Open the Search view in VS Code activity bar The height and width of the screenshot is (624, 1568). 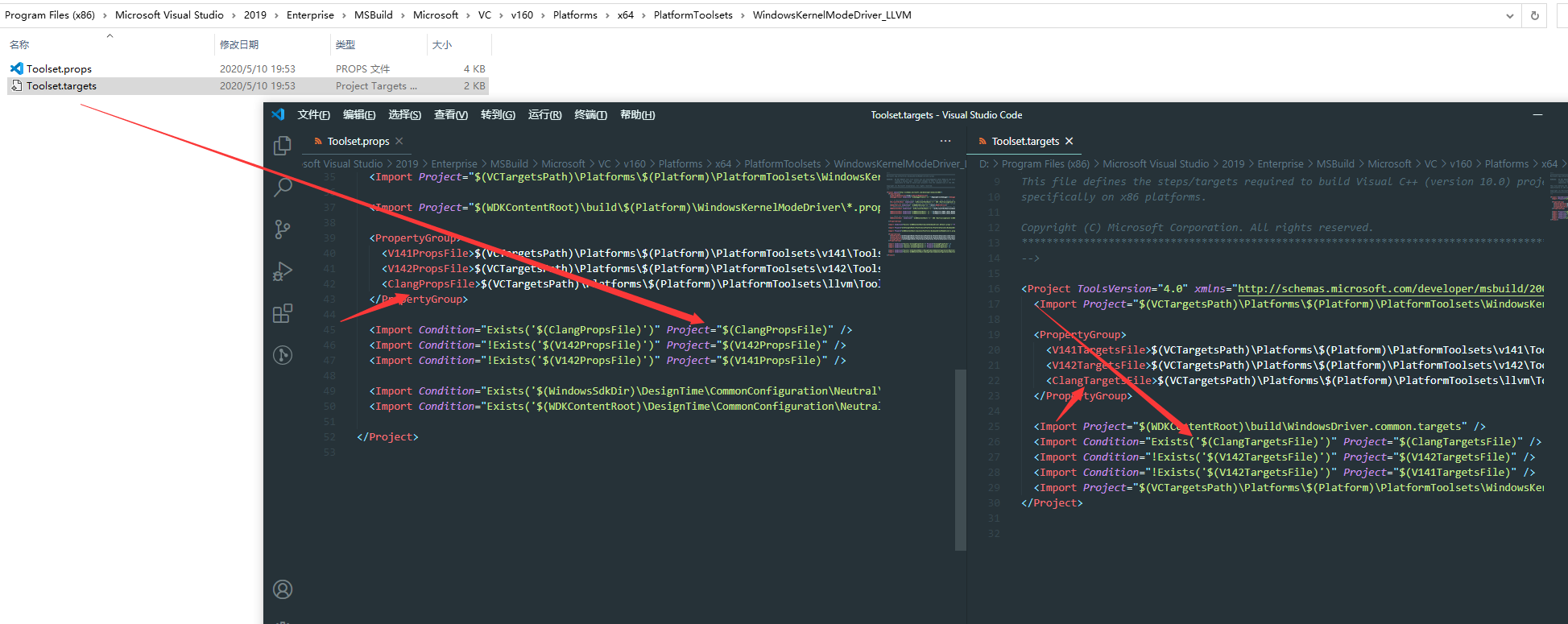tap(283, 187)
